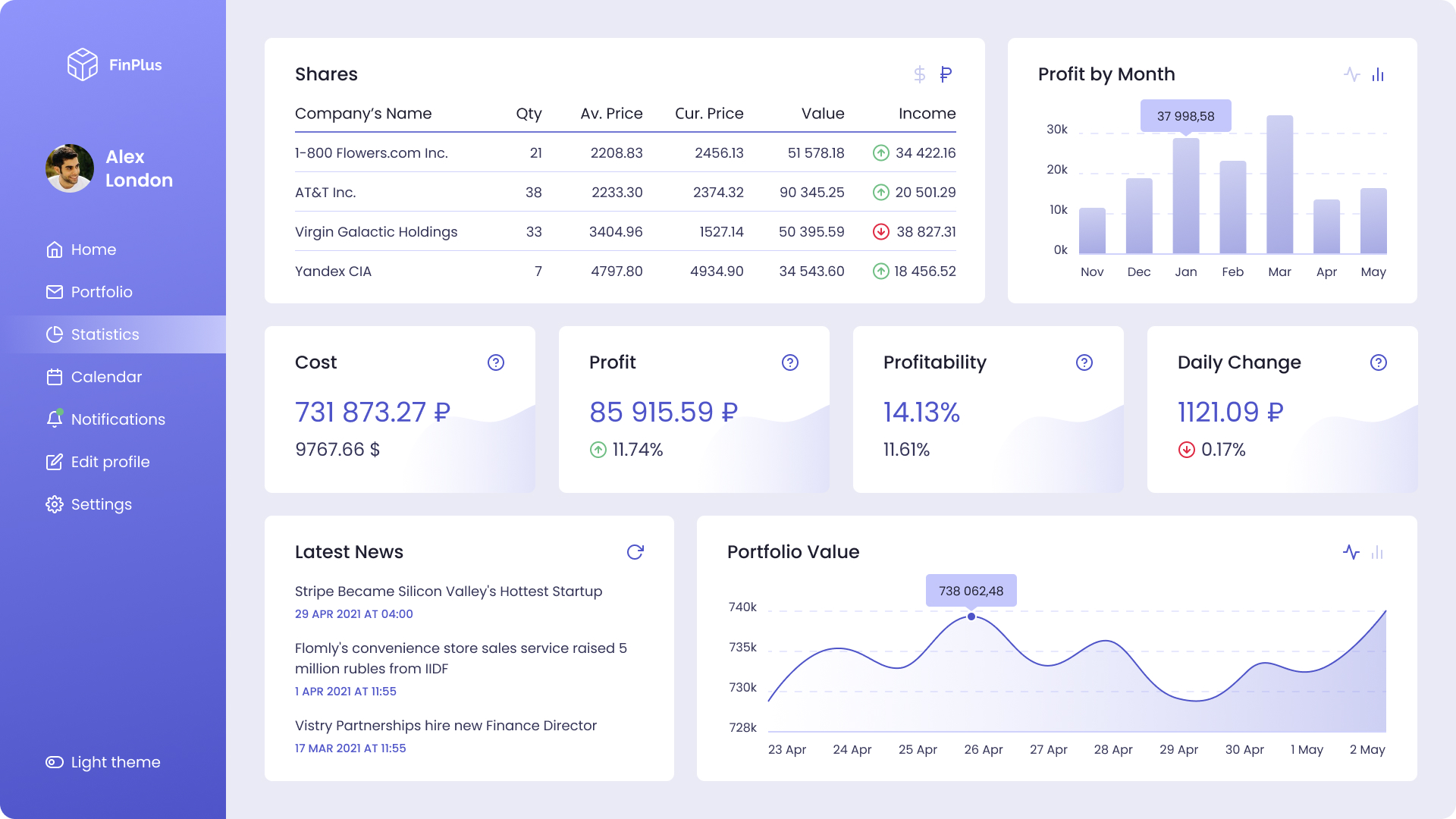Open help icon on Profitability card
1456x819 pixels.
click(x=1084, y=362)
